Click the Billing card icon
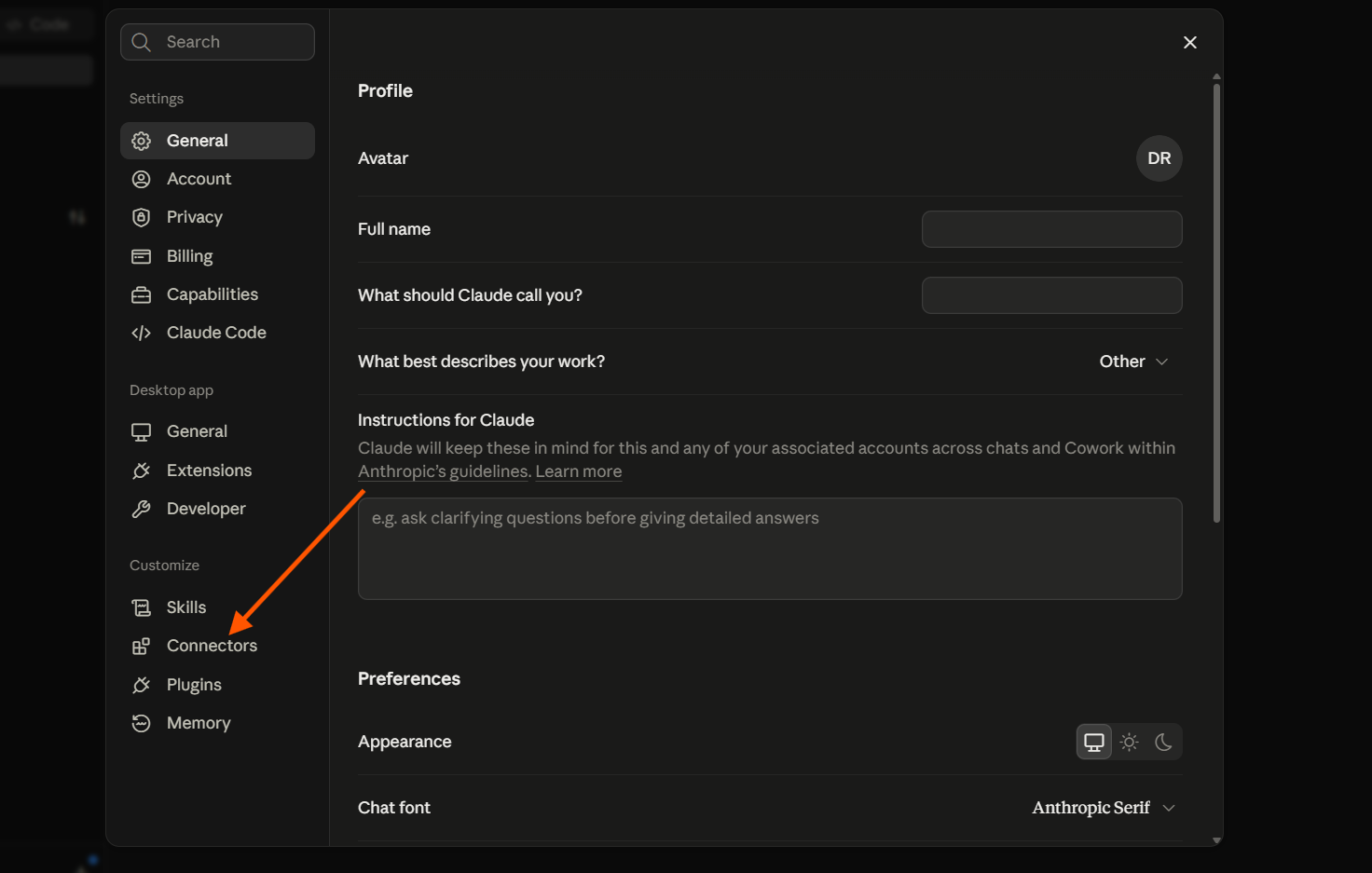 tap(141, 256)
